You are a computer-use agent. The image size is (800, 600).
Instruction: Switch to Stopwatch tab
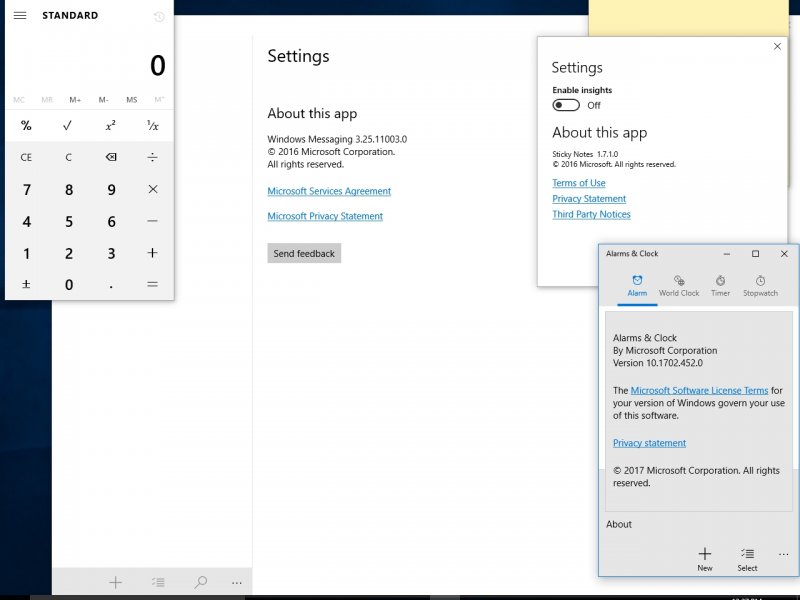point(760,286)
